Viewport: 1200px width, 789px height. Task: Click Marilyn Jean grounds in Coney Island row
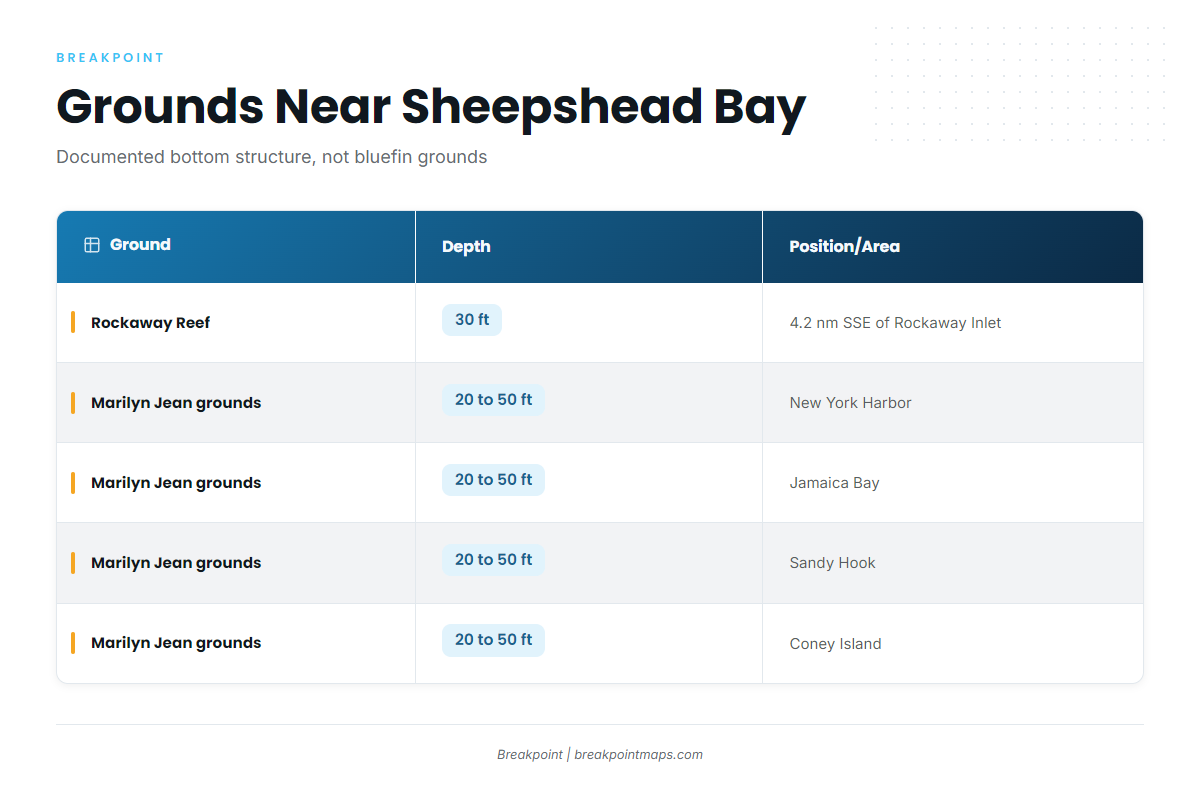point(176,643)
